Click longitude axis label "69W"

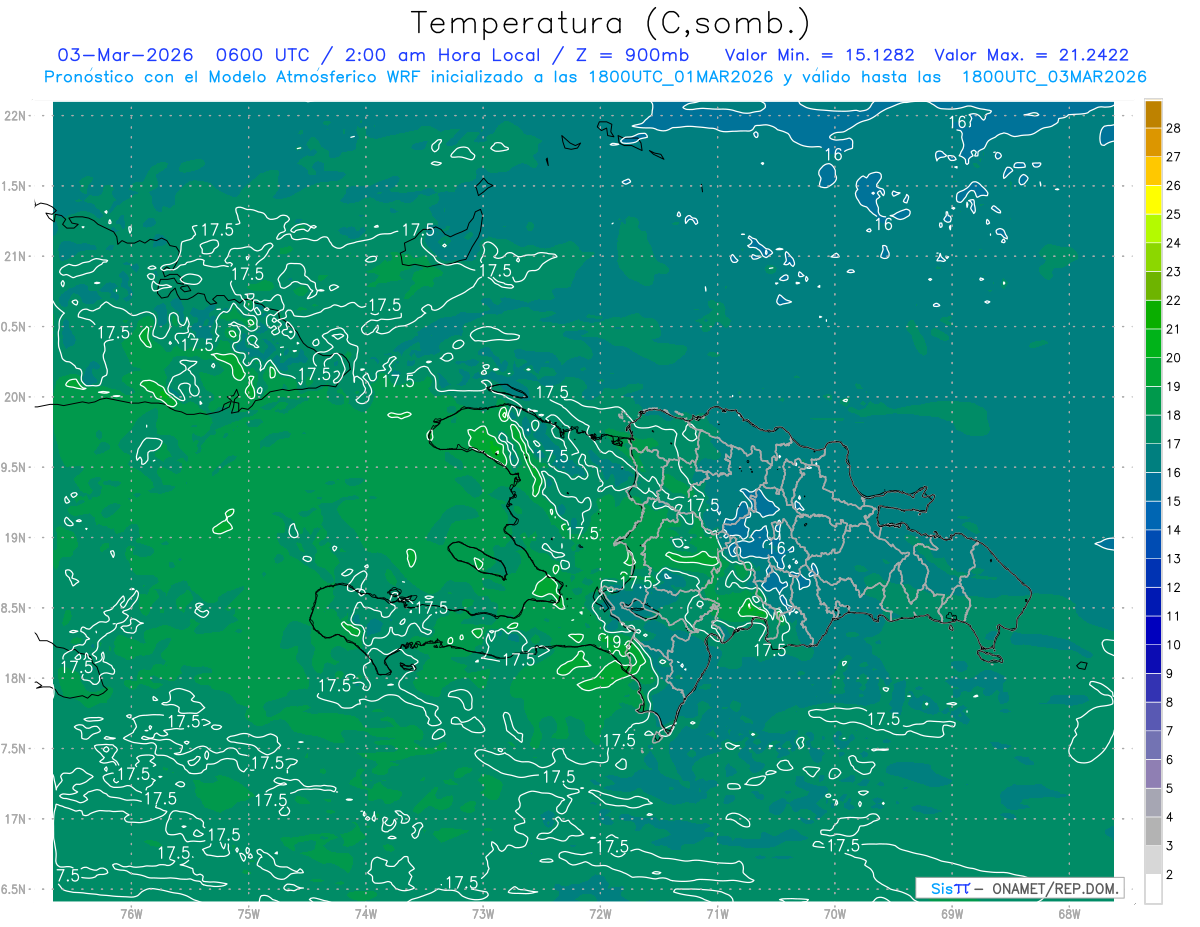tap(952, 914)
